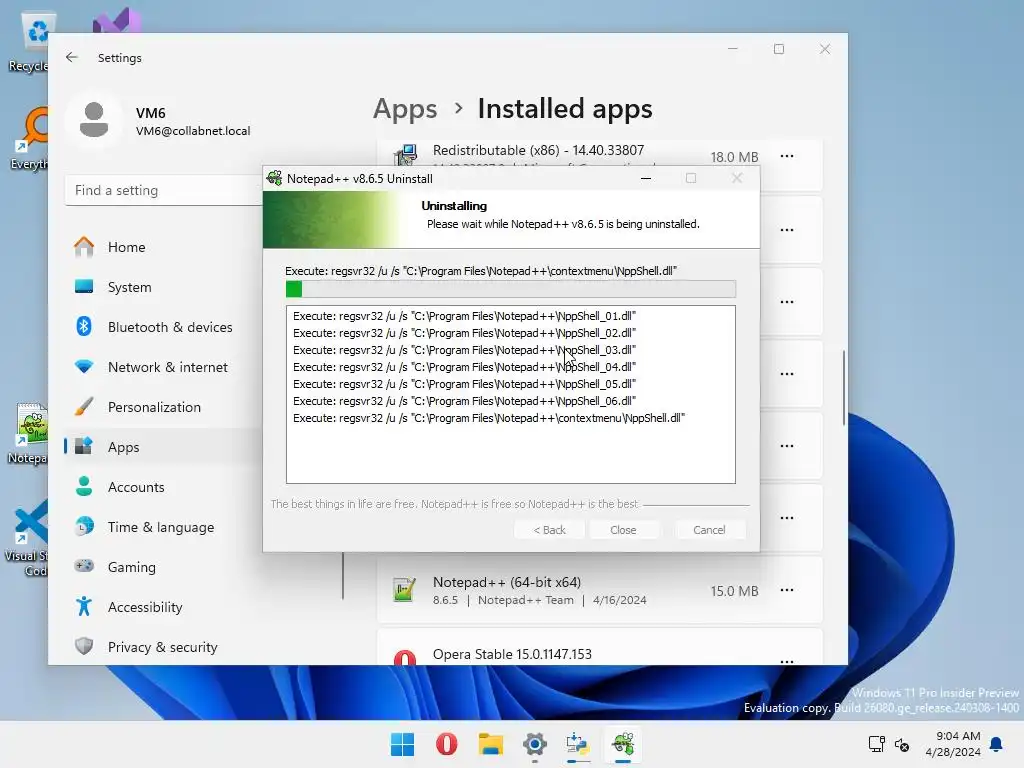Open Opera browser from taskbar
Screen dimensions: 1024x768
click(x=447, y=744)
